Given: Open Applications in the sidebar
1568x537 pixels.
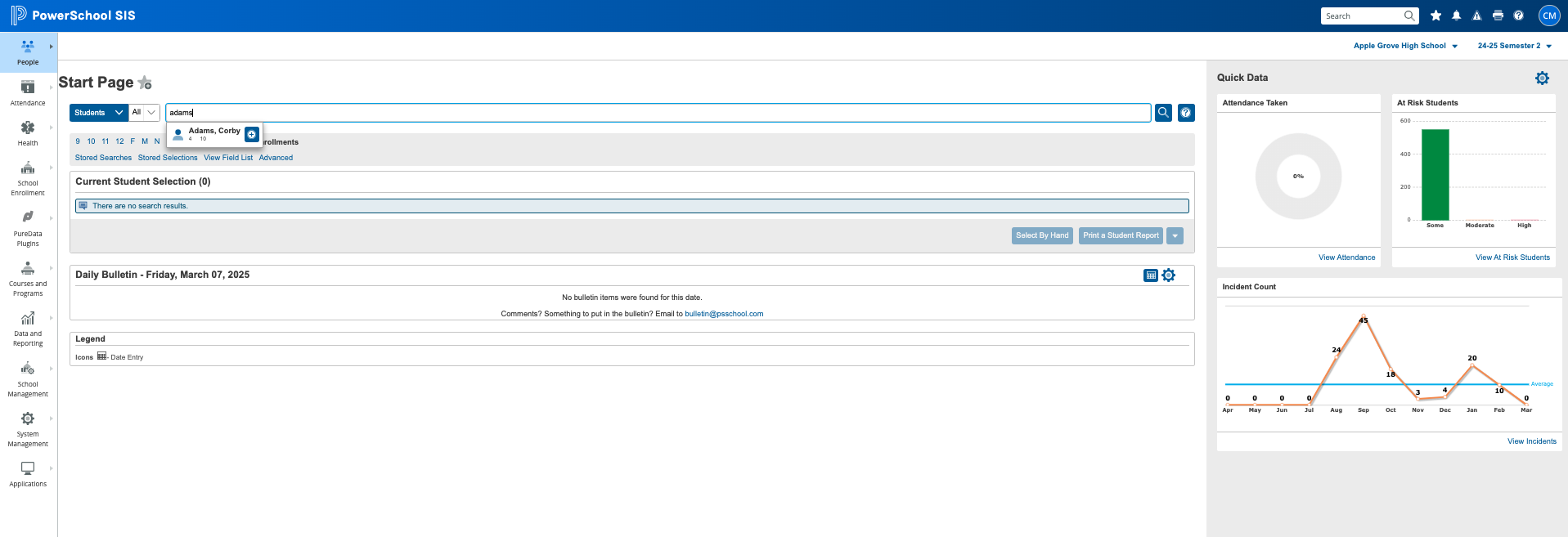Looking at the screenshot, I should 28,474.
